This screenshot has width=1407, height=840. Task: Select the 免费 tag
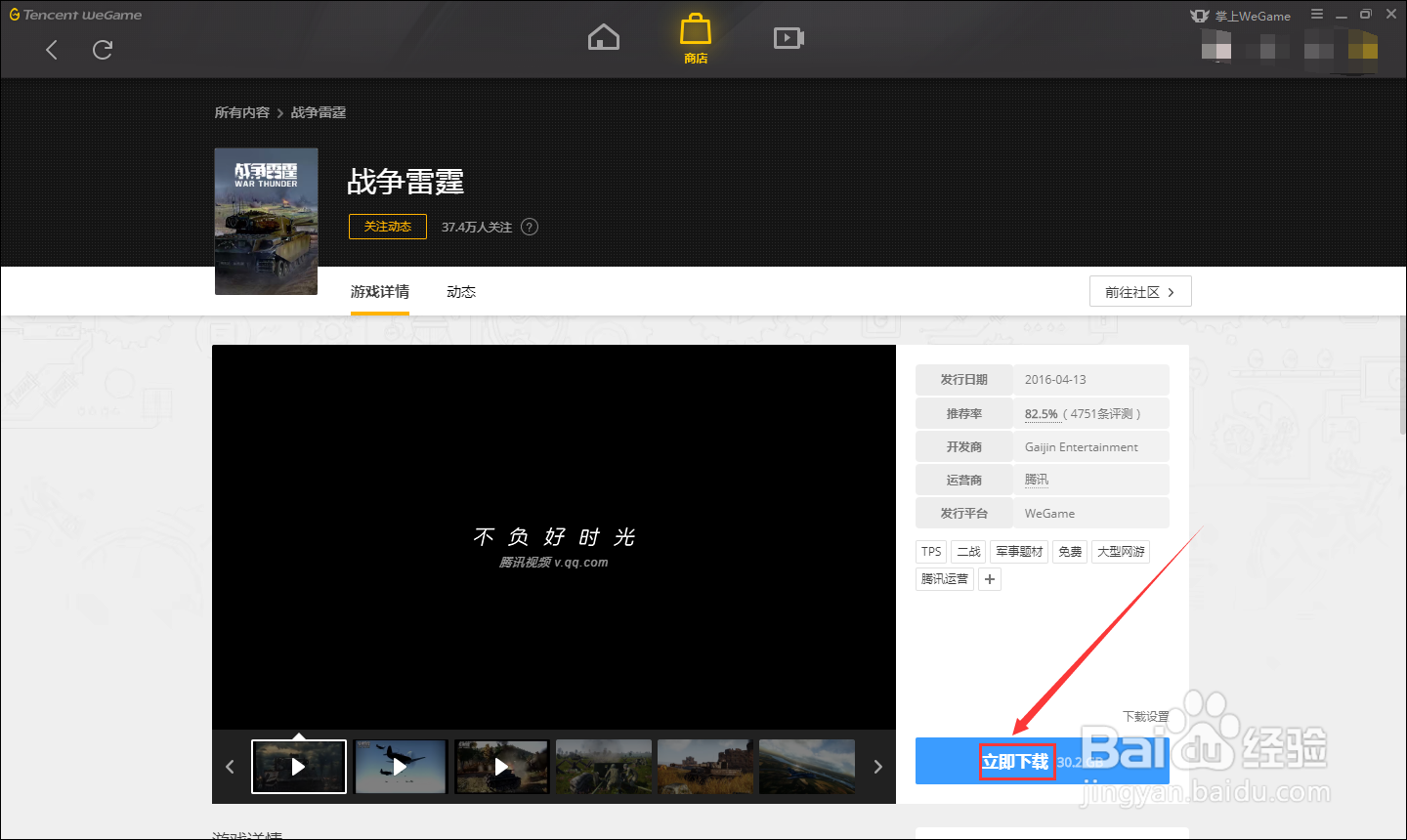tap(1070, 552)
